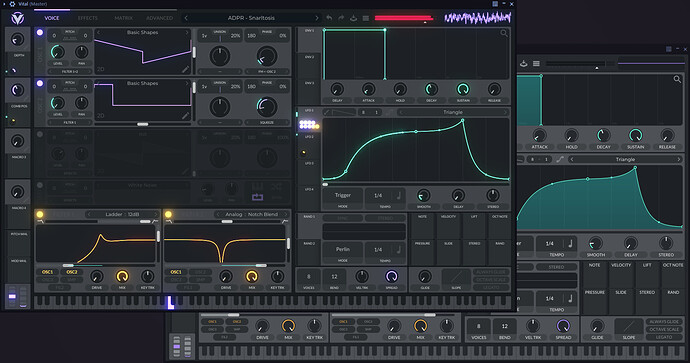Click the Glide knob
The image size is (690, 363).
(x=425, y=276)
